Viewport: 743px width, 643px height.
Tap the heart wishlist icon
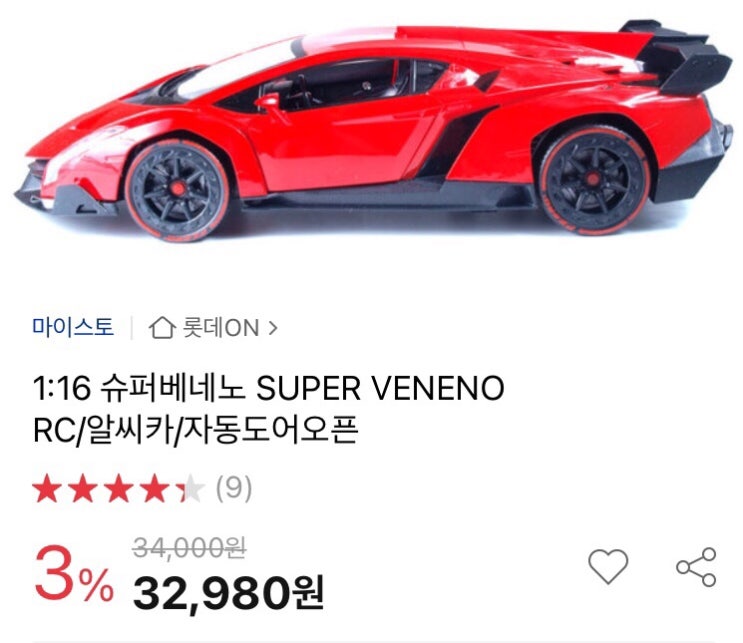(608, 566)
